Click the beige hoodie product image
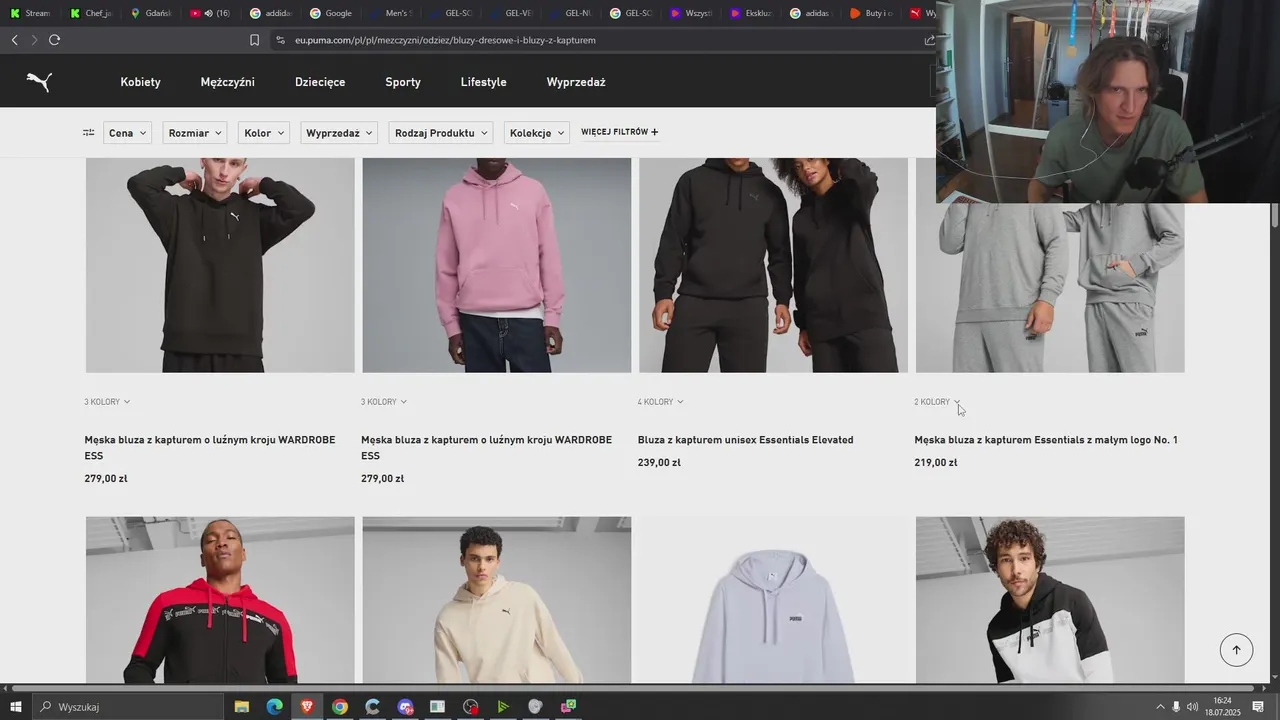Image resolution: width=1280 pixels, height=720 pixels. (497, 600)
